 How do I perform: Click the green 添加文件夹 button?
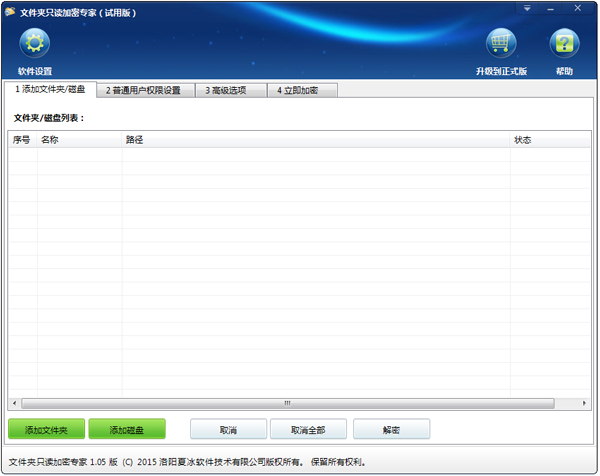46,429
